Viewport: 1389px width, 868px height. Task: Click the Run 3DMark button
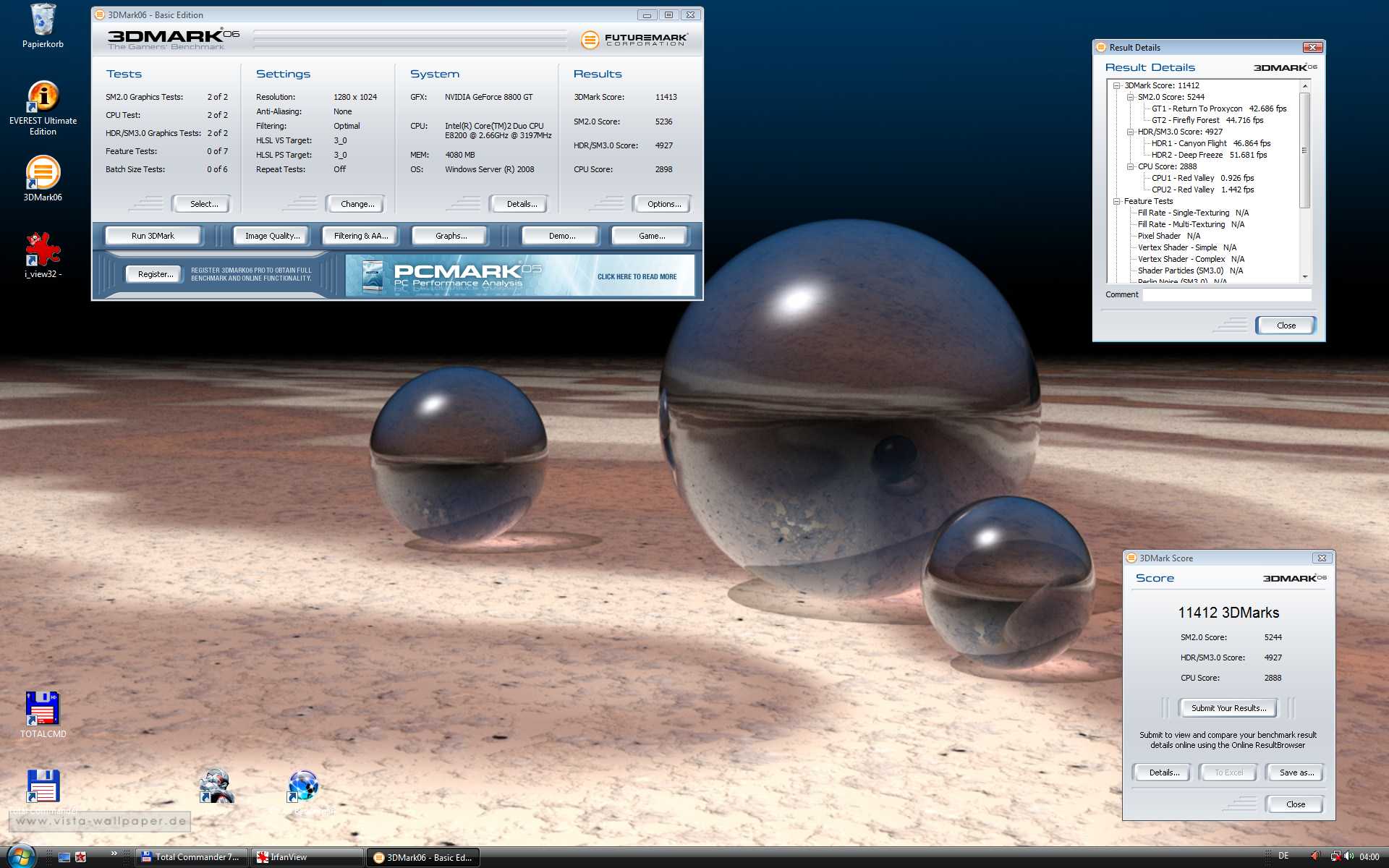click(x=153, y=236)
